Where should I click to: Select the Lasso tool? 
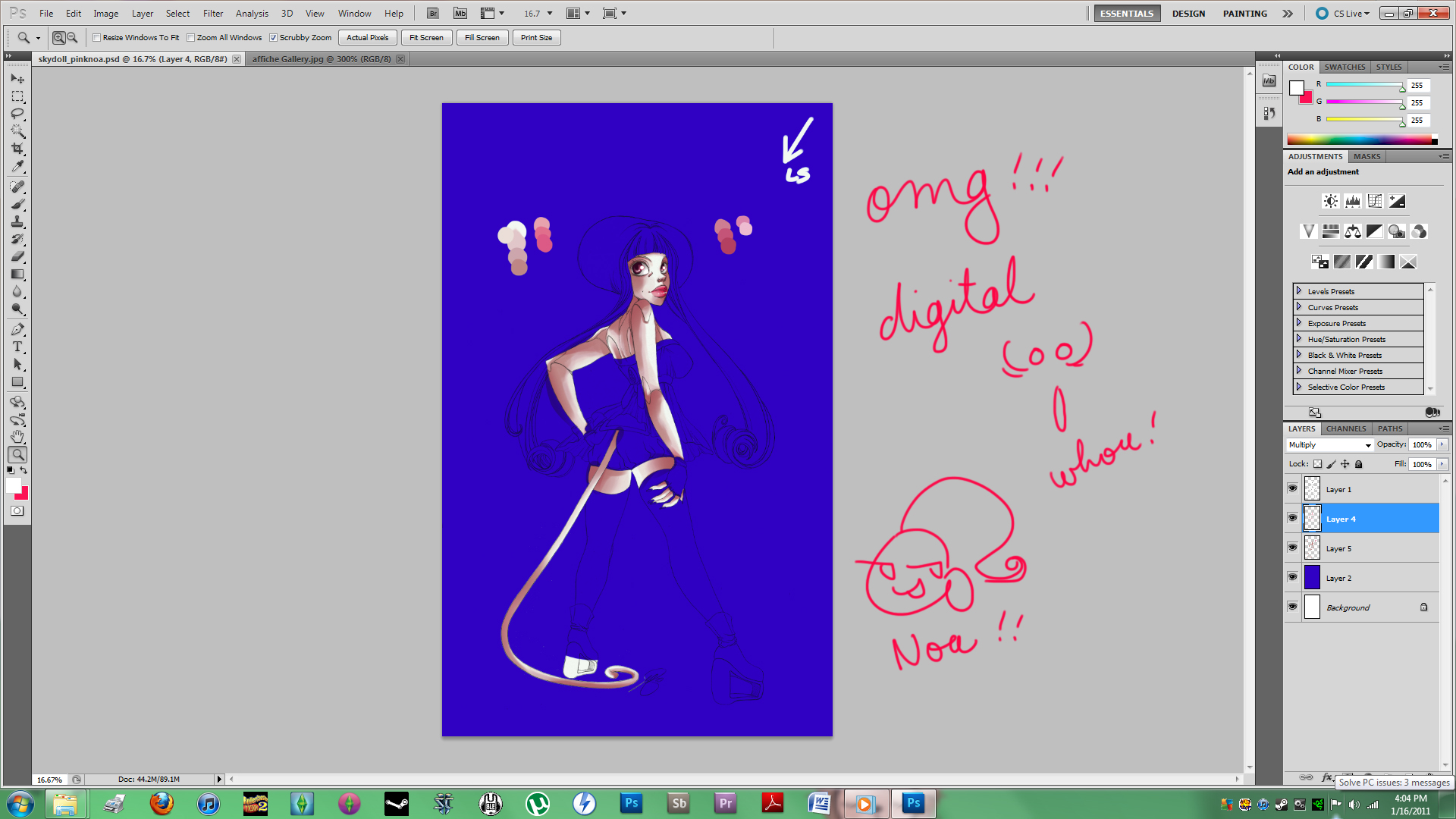[x=17, y=114]
